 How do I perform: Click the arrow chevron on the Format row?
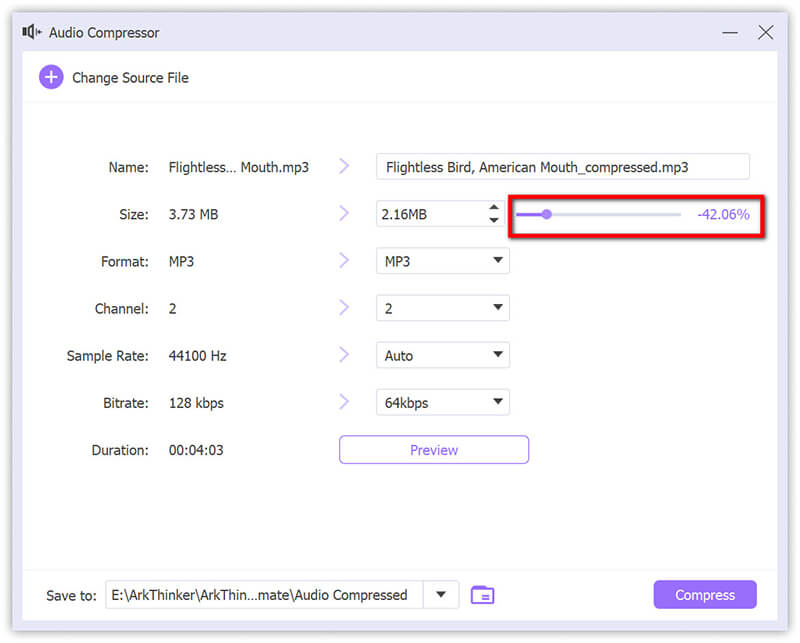(x=344, y=260)
